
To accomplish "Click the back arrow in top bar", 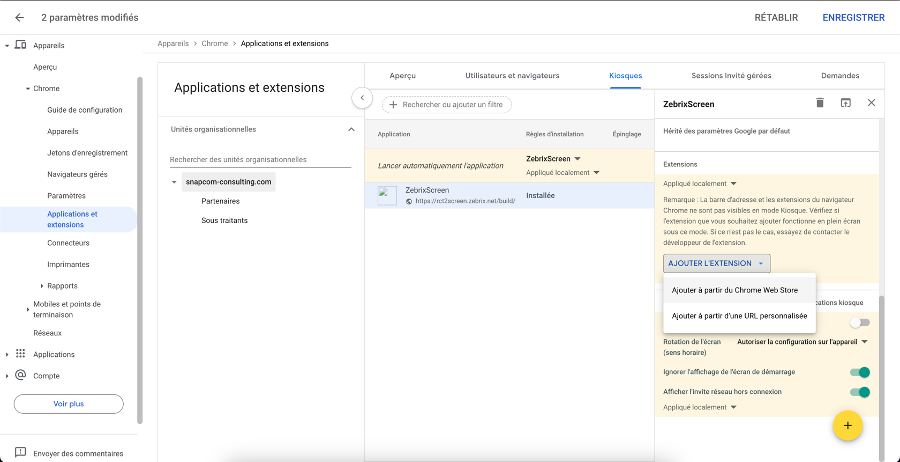I will (x=19, y=17).
